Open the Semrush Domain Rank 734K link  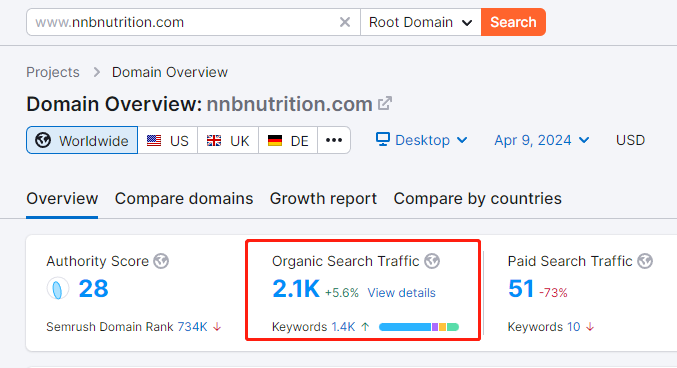tap(193, 327)
